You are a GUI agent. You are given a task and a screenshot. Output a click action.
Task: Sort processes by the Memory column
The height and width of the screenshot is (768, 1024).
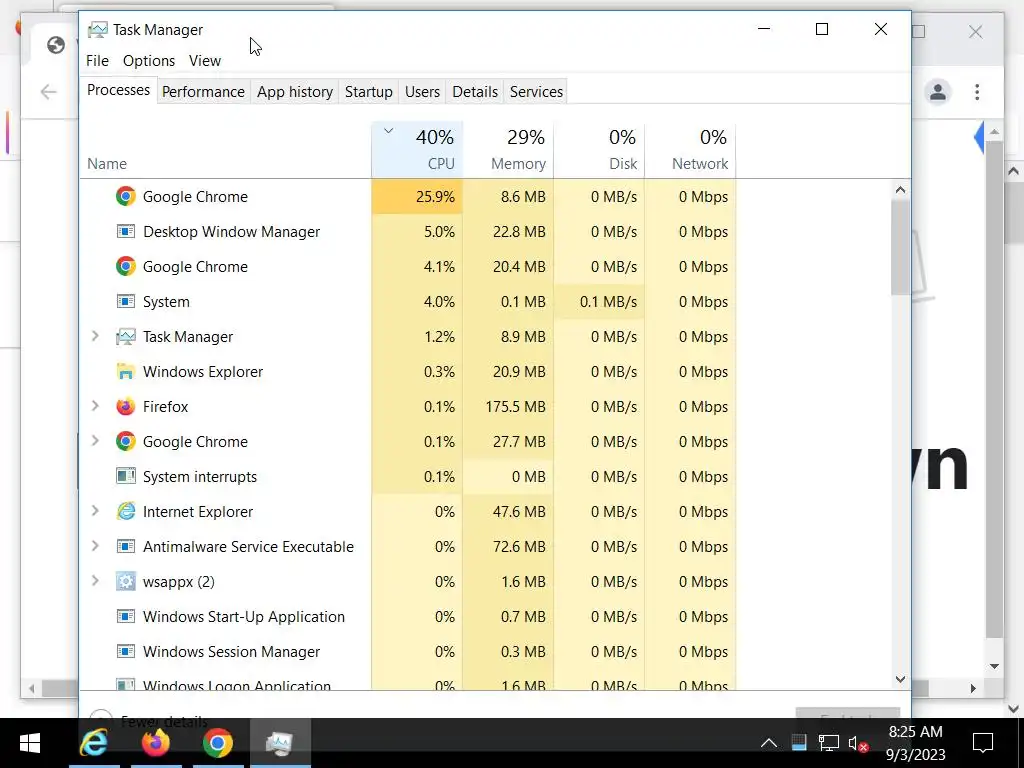click(508, 150)
